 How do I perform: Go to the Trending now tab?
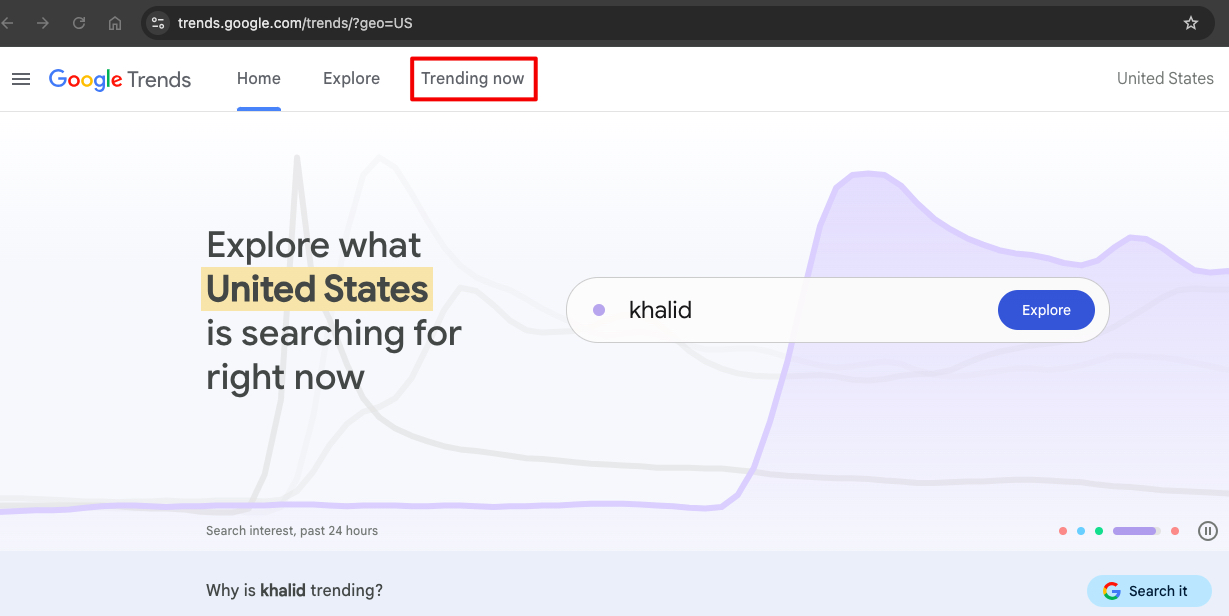473,79
